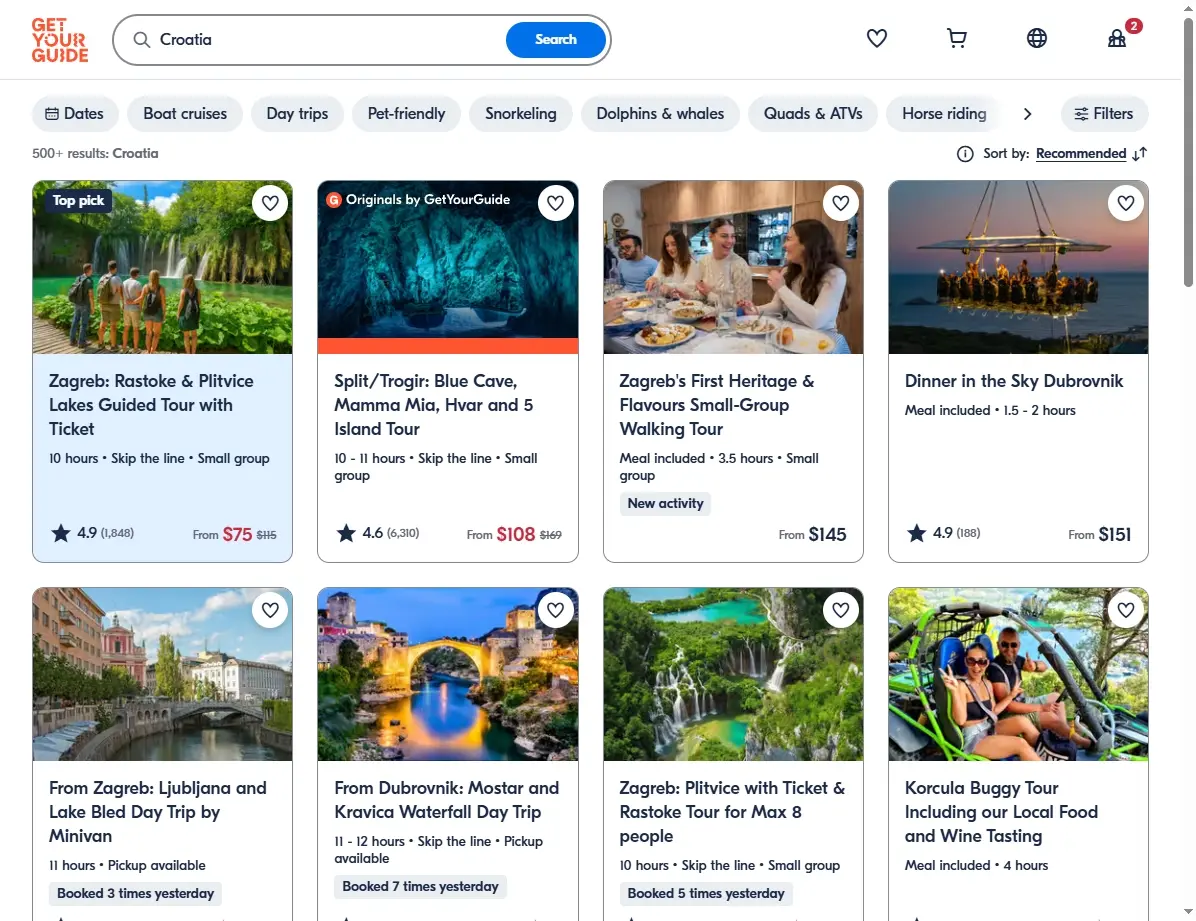The image size is (1196, 921).
Task: Open Zagreb: Rastoke & Plitvice Lakes tour title
Action: [x=151, y=404]
